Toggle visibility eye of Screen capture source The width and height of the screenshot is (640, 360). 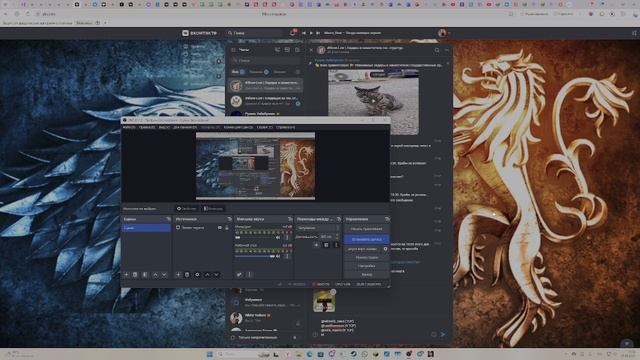[220, 227]
